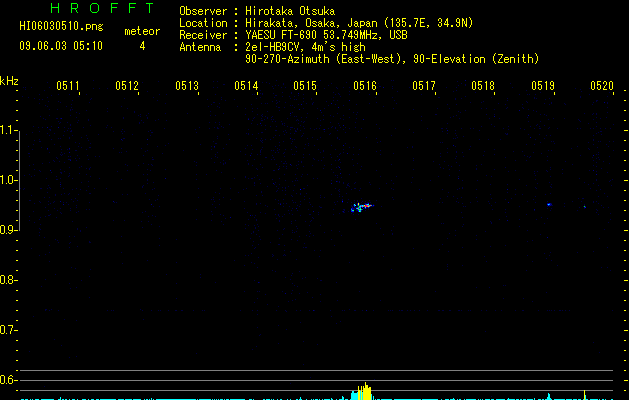This screenshot has height=400, width=629.
Task: Click the 1.0 kHz axis label
Action: click(x=8, y=180)
